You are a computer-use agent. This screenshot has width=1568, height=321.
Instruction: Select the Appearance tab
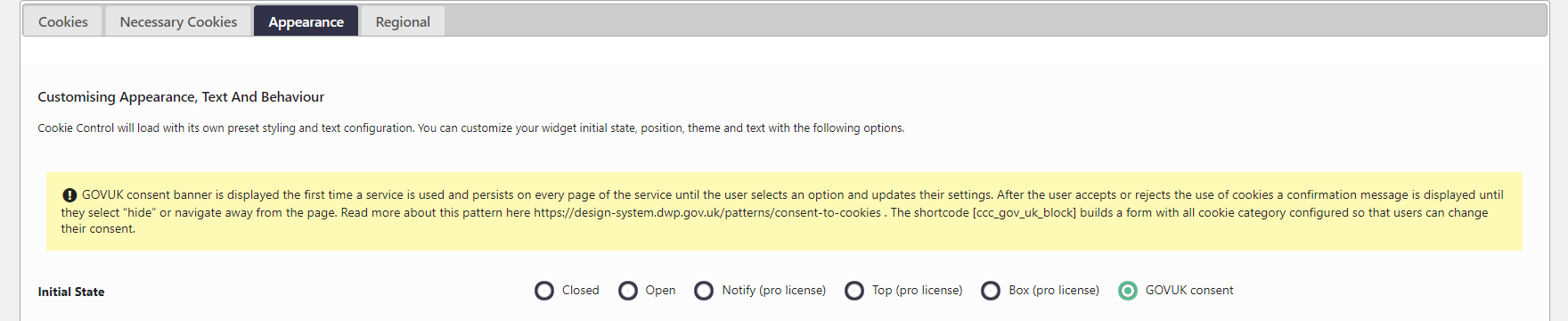[x=306, y=21]
